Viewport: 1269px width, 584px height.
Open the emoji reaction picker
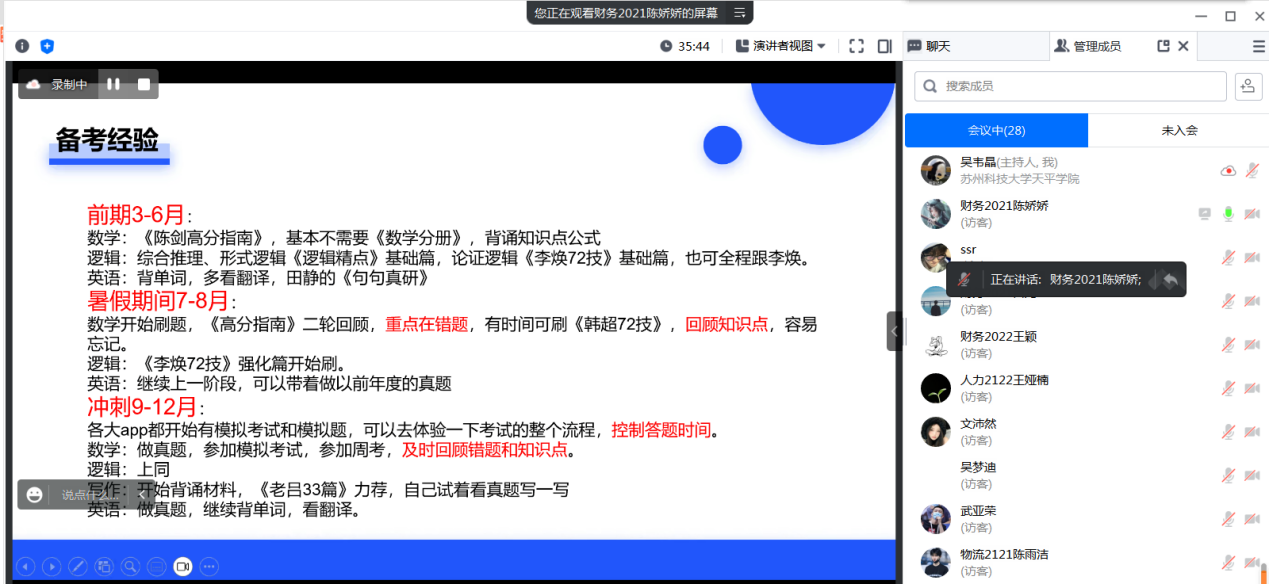click(x=35, y=494)
